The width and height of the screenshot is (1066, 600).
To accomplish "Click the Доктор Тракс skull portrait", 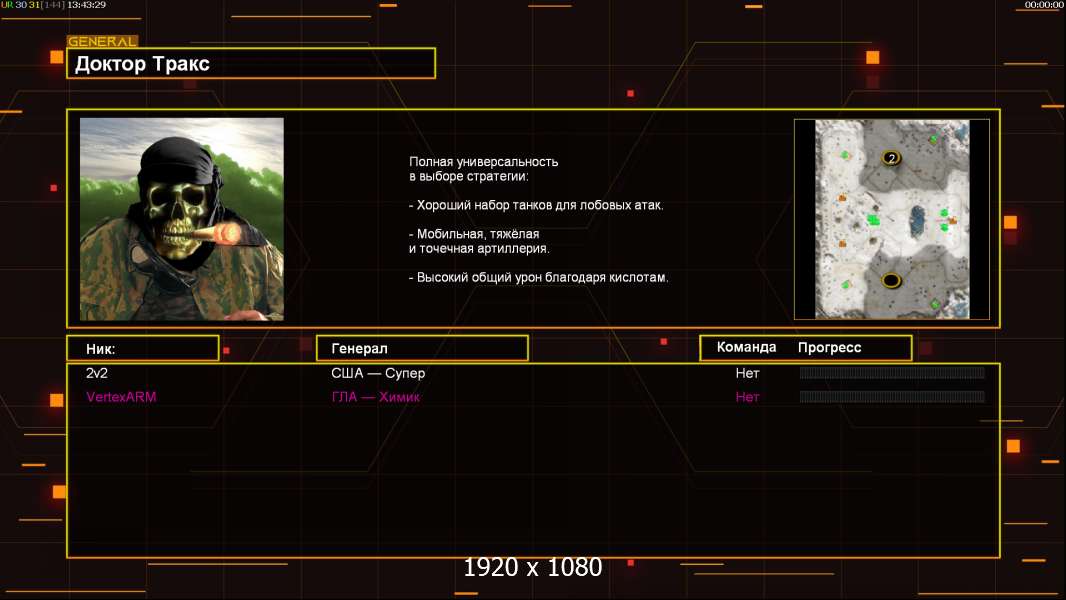I will tap(182, 219).
